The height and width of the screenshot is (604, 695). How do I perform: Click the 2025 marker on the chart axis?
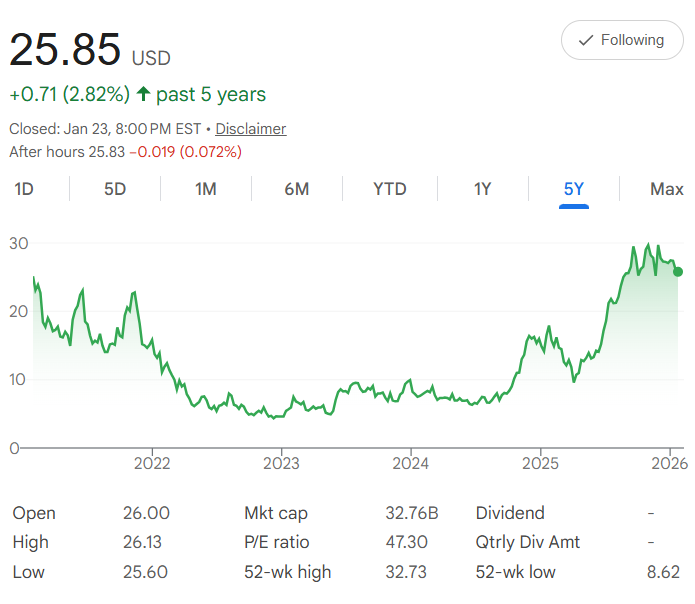pyautogui.click(x=540, y=464)
